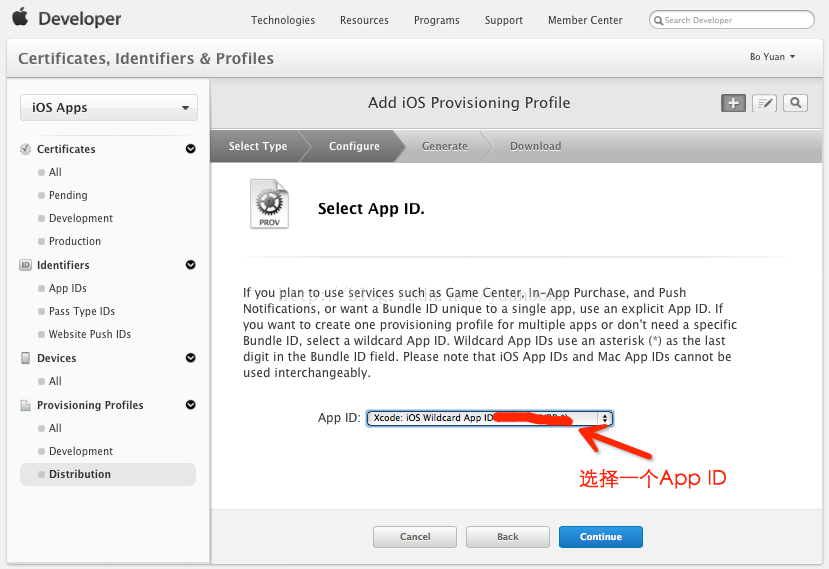
Task: Click the add (+) profile icon
Action: pyautogui.click(x=733, y=103)
